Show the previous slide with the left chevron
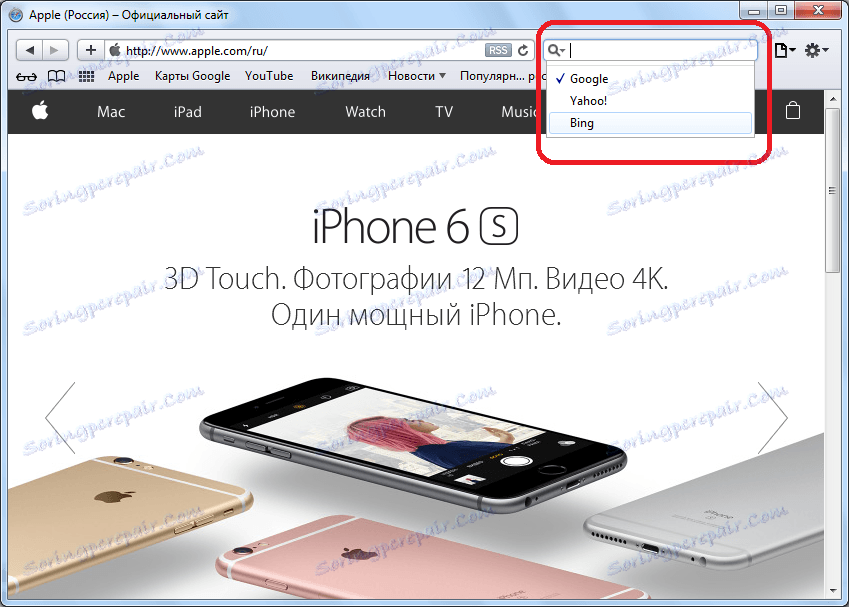Image resolution: width=849 pixels, height=607 pixels. 61,417
